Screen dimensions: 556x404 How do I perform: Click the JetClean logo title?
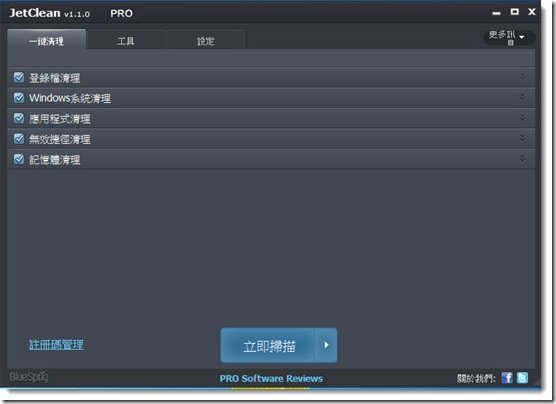(50, 13)
